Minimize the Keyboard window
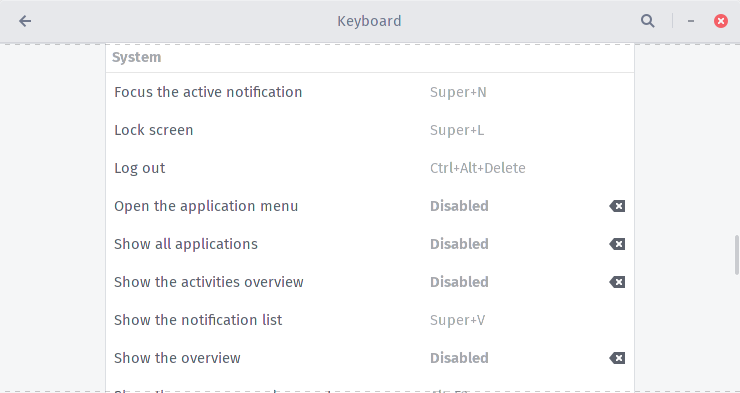740x393 pixels. pos(691,21)
